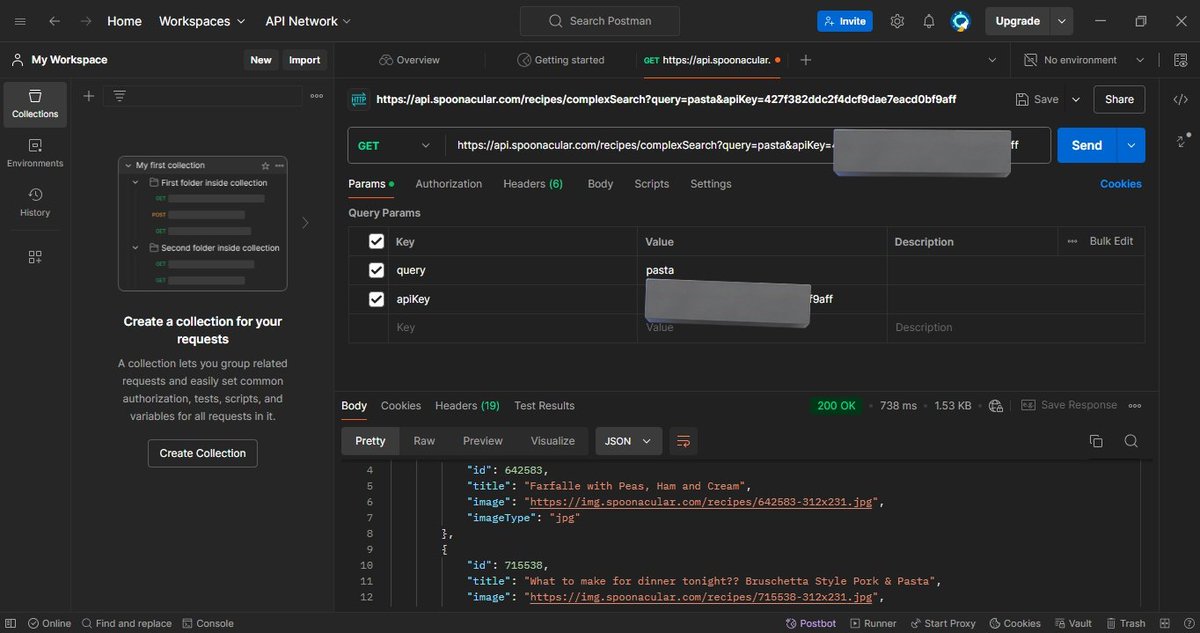Switch to request Body tab
This screenshot has height=633, width=1200.
point(600,184)
